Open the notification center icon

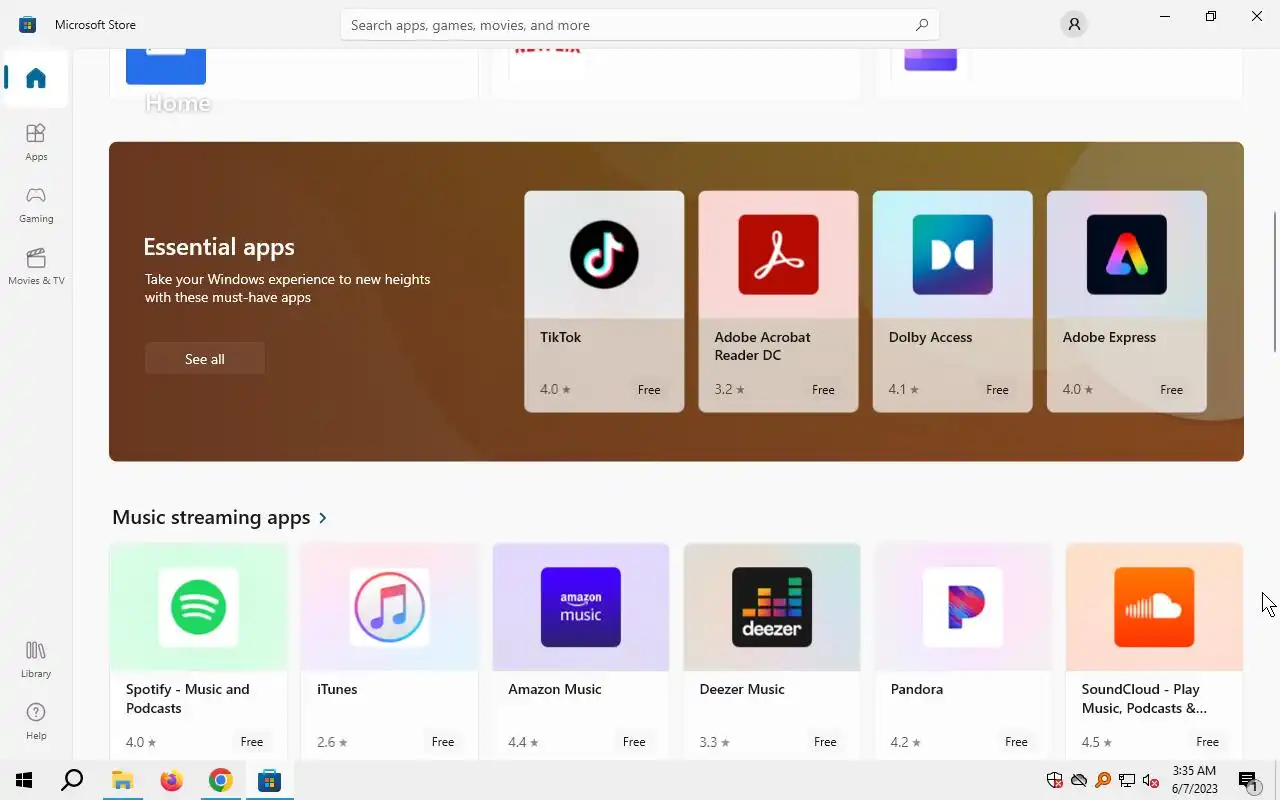[1248, 780]
